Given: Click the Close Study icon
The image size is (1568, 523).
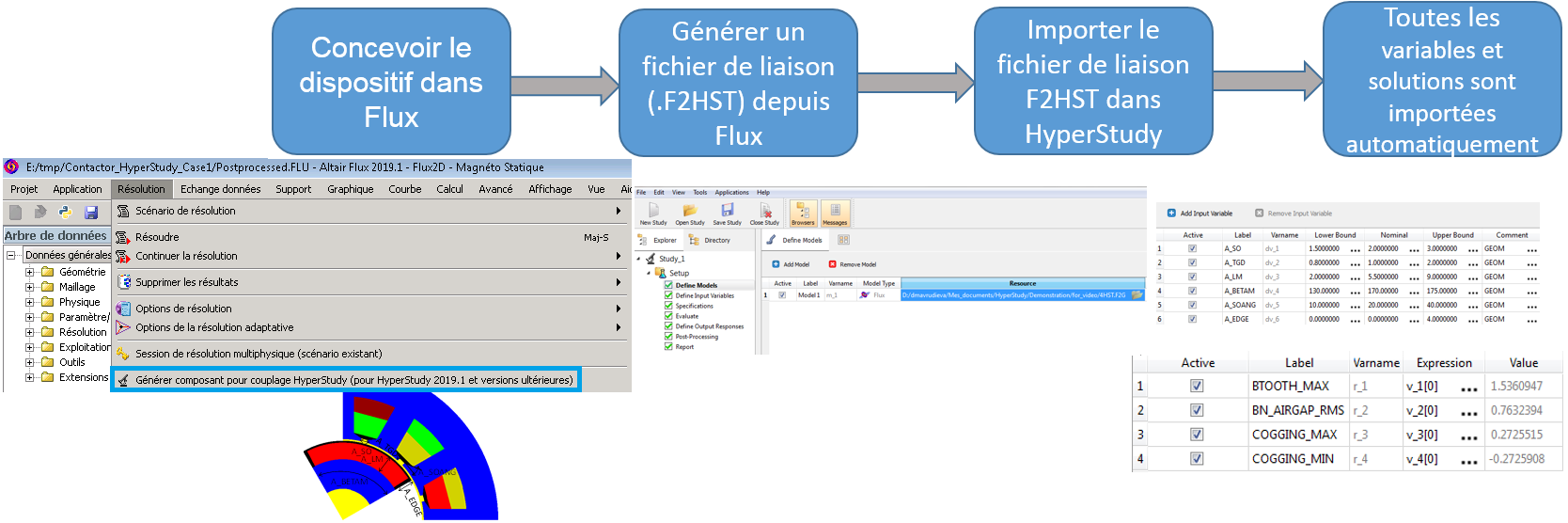Looking at the screenshot, I should (765, 211).
